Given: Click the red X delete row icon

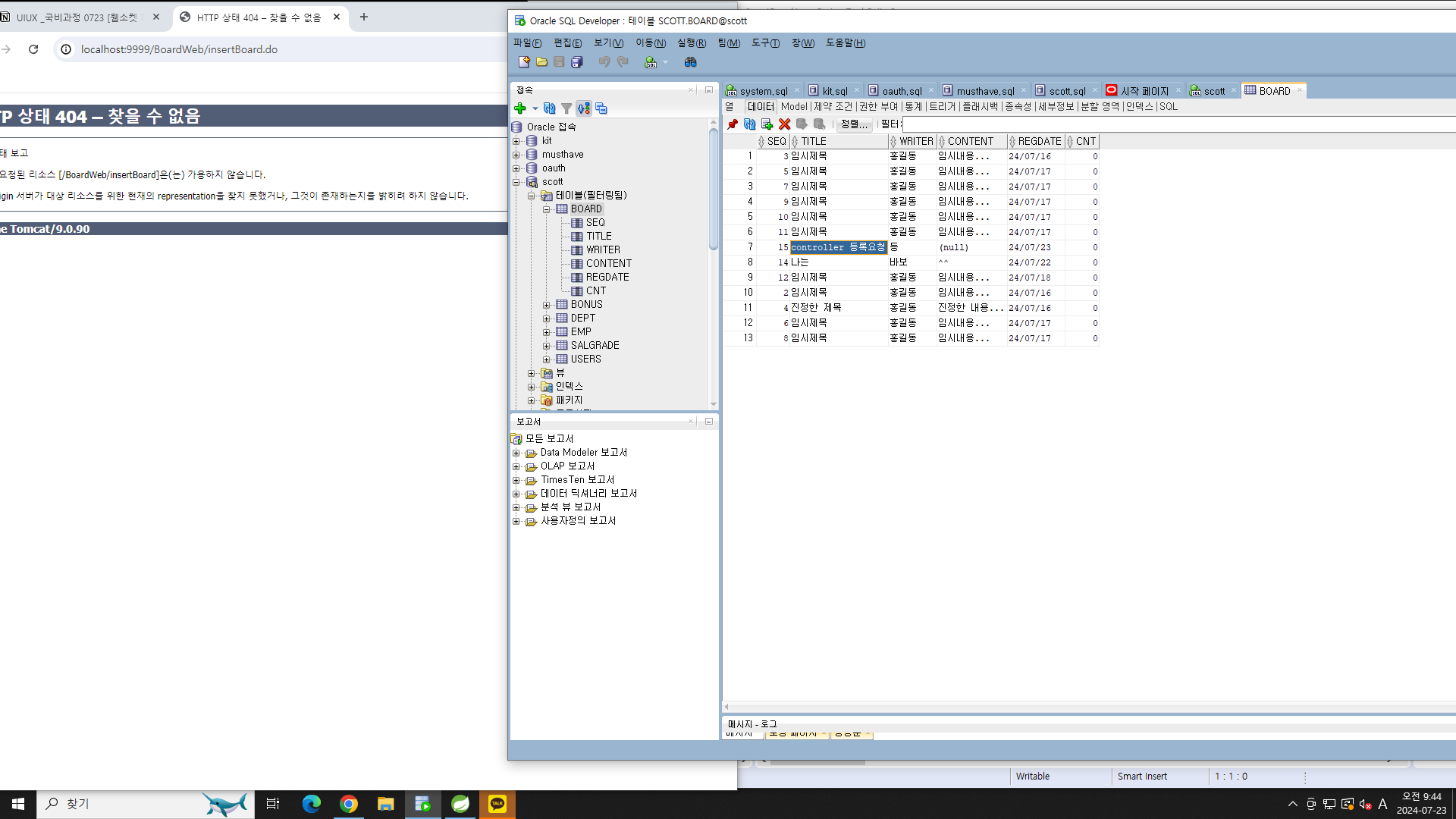Looking at the screenshot, I should (x=784, y=124).
